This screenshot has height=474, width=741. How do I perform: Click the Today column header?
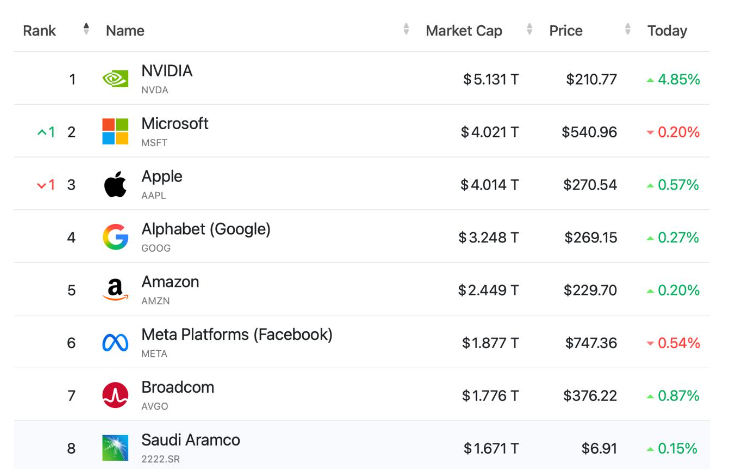pyautogui.click(x=667, y=31)
